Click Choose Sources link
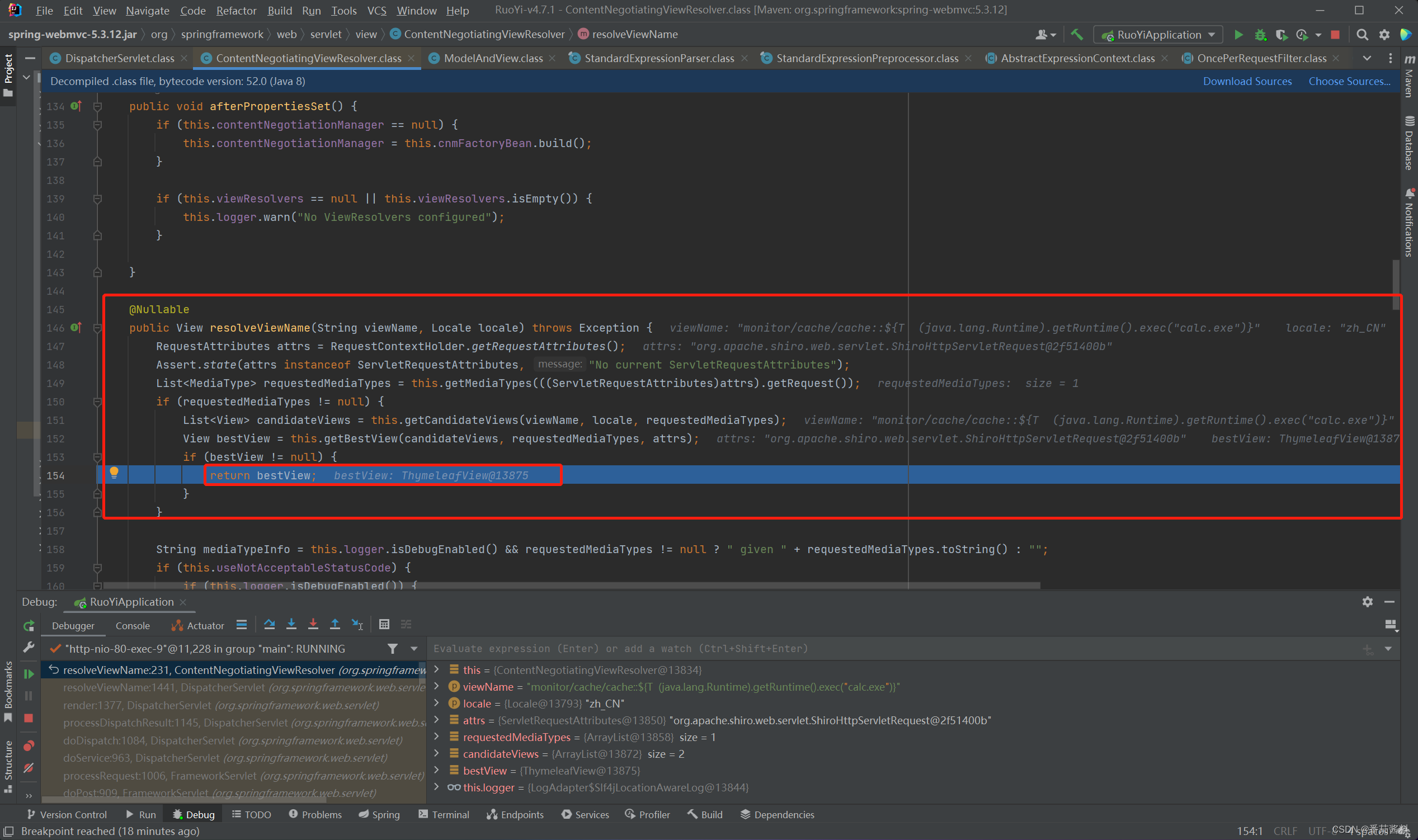Screen dimensions: 1418x840 (1349, 81)
